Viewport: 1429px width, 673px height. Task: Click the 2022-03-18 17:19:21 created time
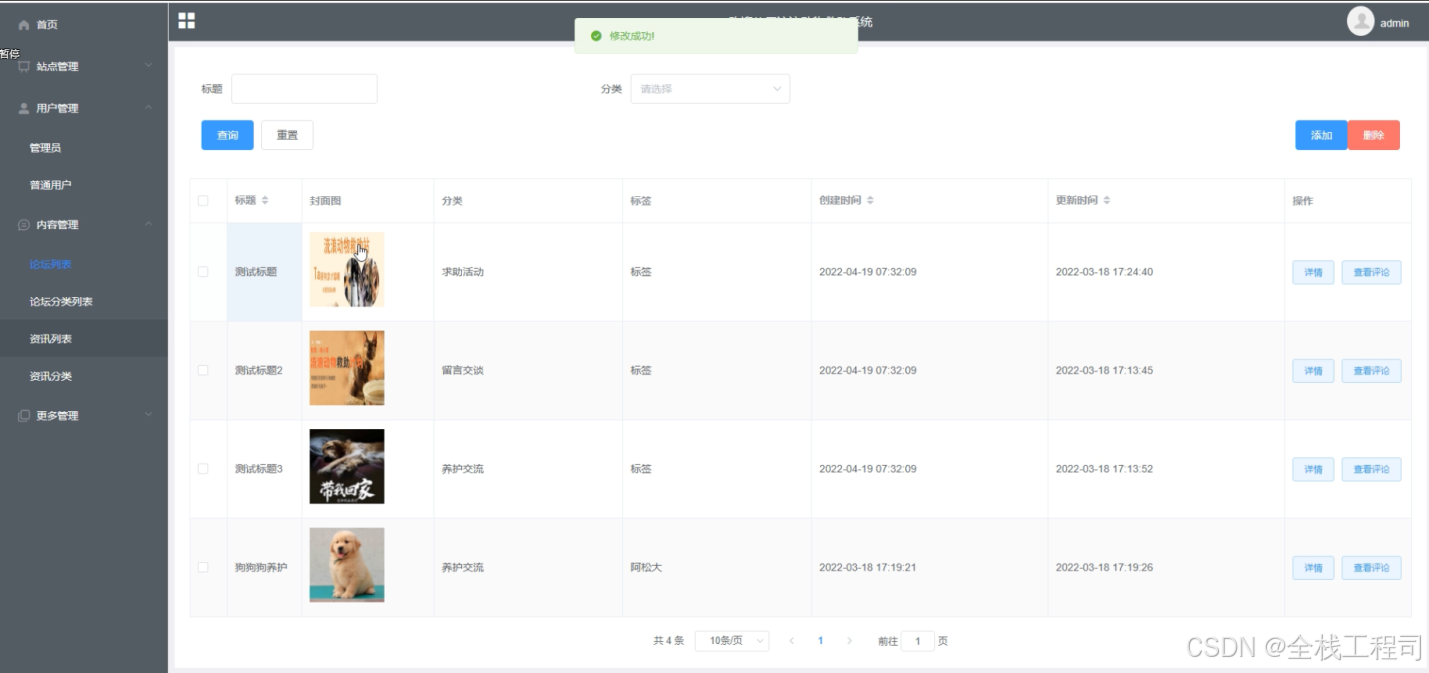click(868, 567)
